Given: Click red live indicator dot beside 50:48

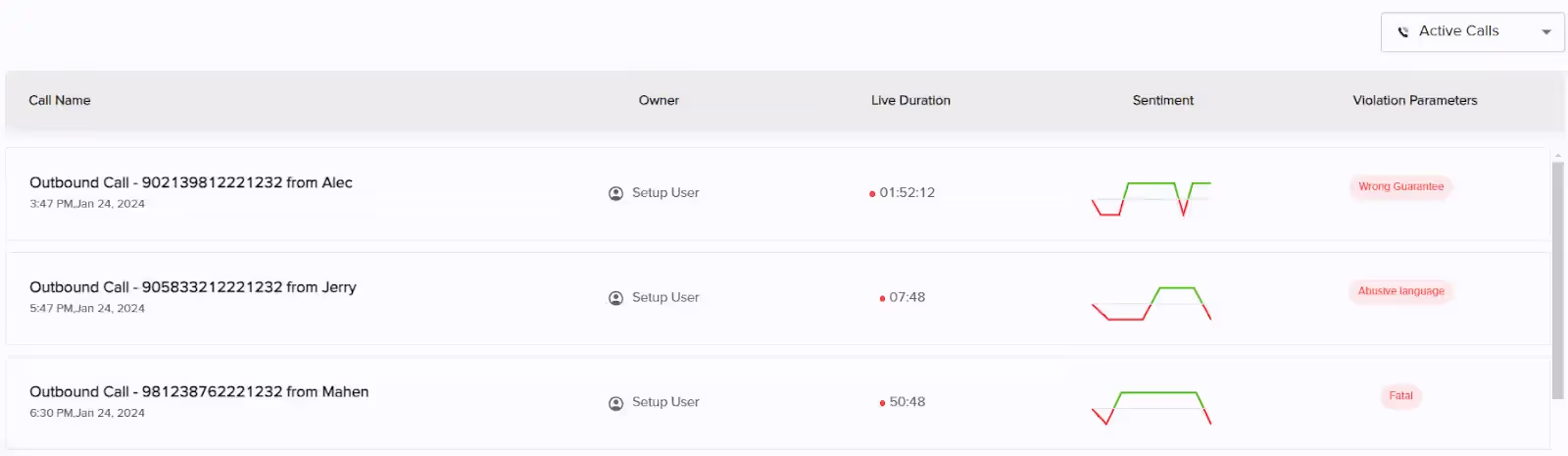Looking at the screenshot, I should click(x=882, y=403).
